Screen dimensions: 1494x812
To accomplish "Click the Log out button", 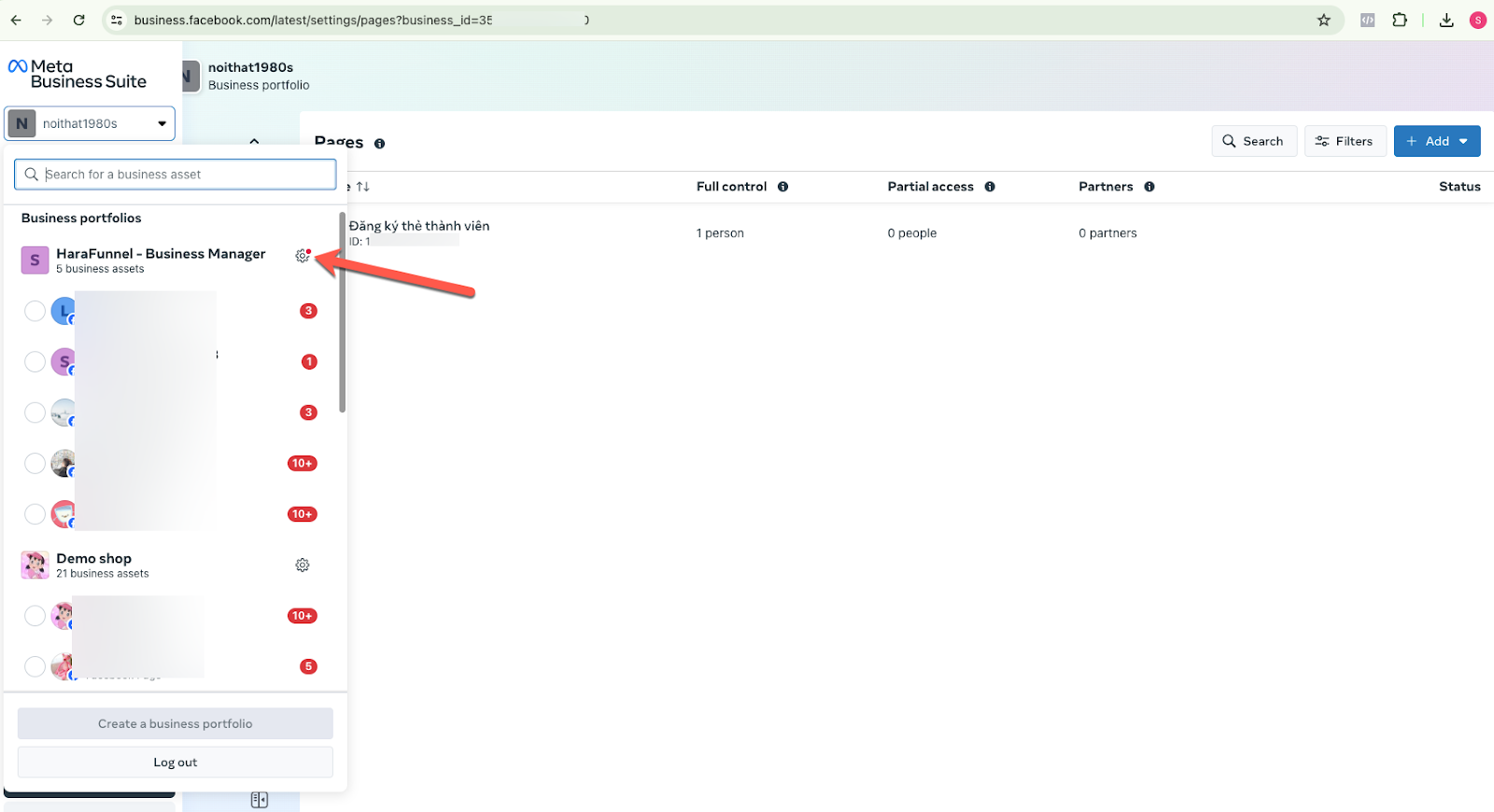I will (x=176, y=763).
